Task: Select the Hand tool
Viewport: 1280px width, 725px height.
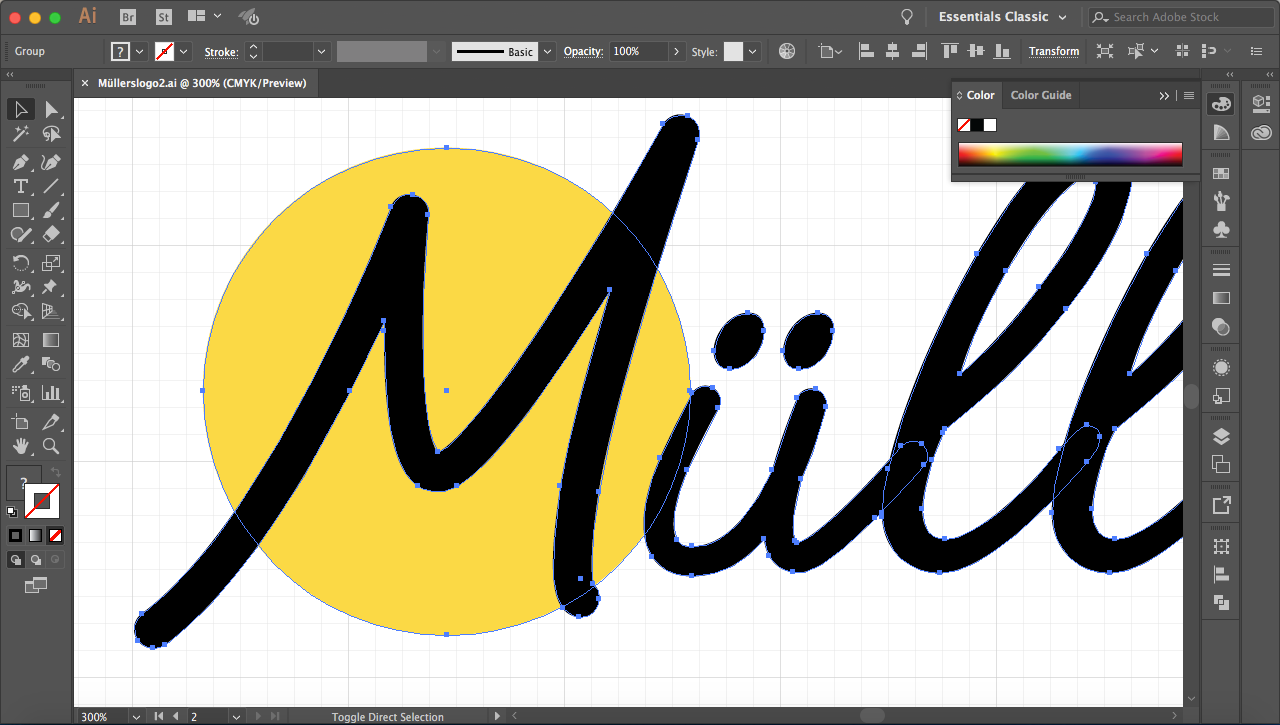Action: [x=21, y=446]
